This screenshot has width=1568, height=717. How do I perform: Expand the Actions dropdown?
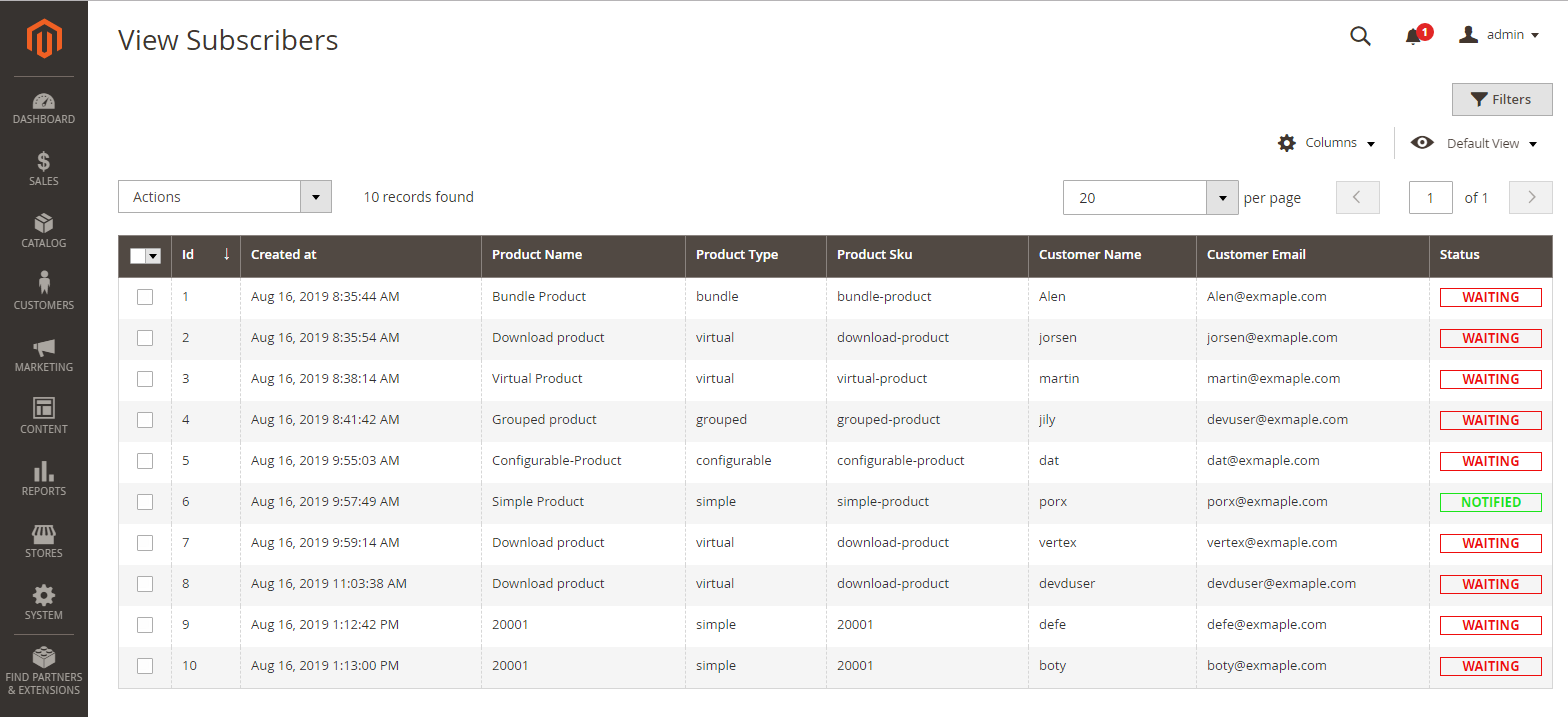click(x=224, y=197)
